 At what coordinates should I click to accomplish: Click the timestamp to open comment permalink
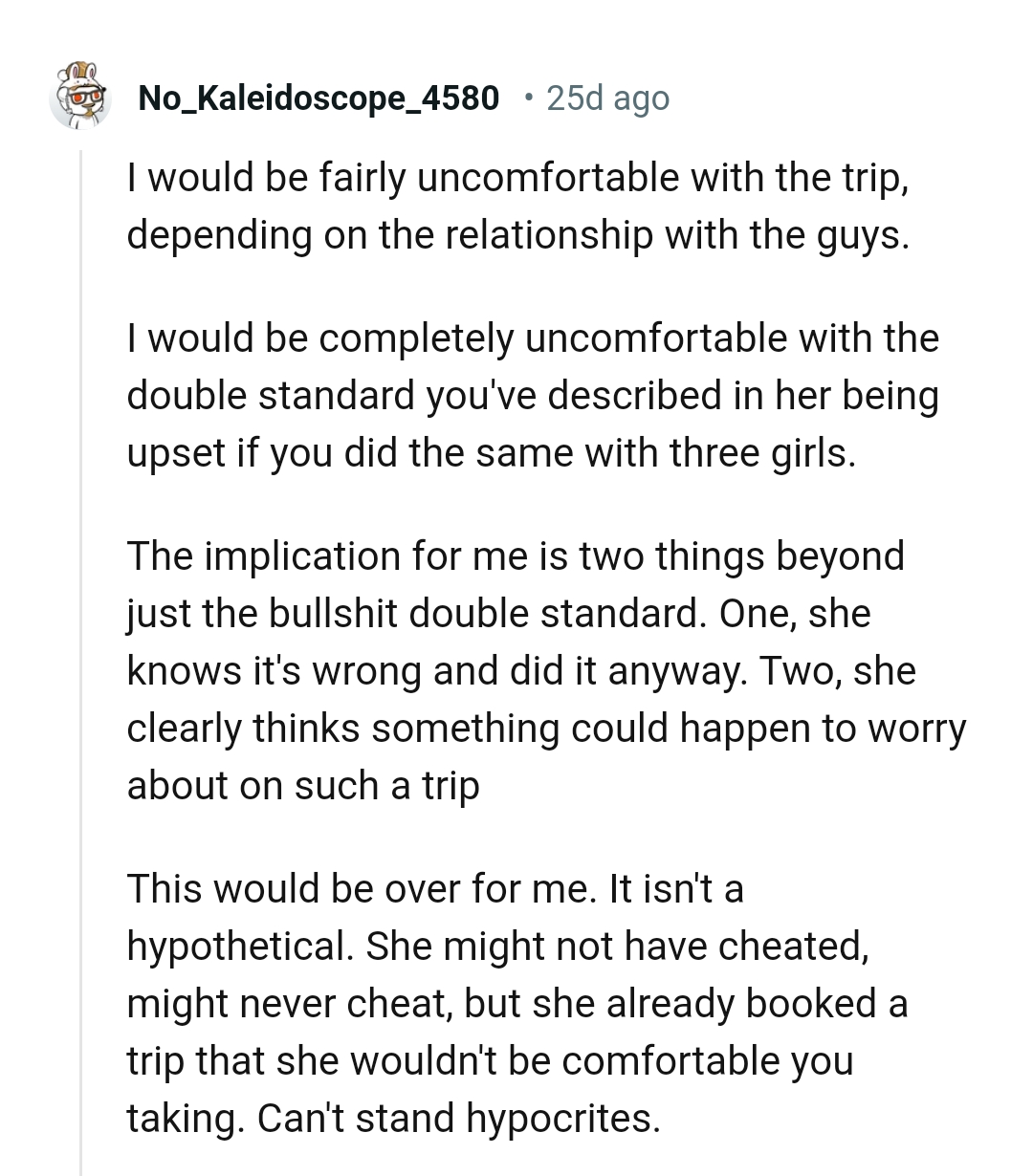(x=608, y=97)
